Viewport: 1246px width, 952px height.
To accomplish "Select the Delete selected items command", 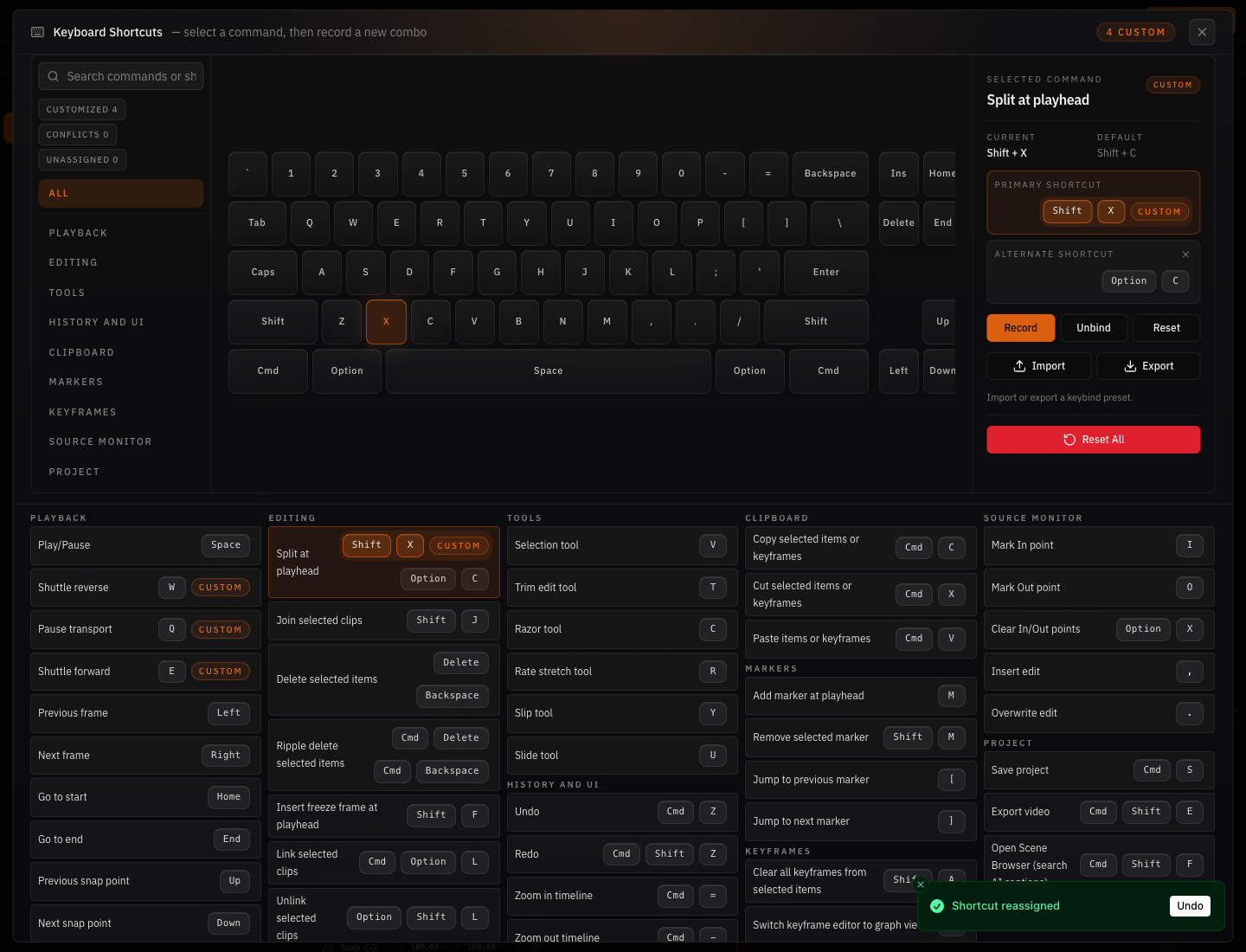I will point(384,679).
